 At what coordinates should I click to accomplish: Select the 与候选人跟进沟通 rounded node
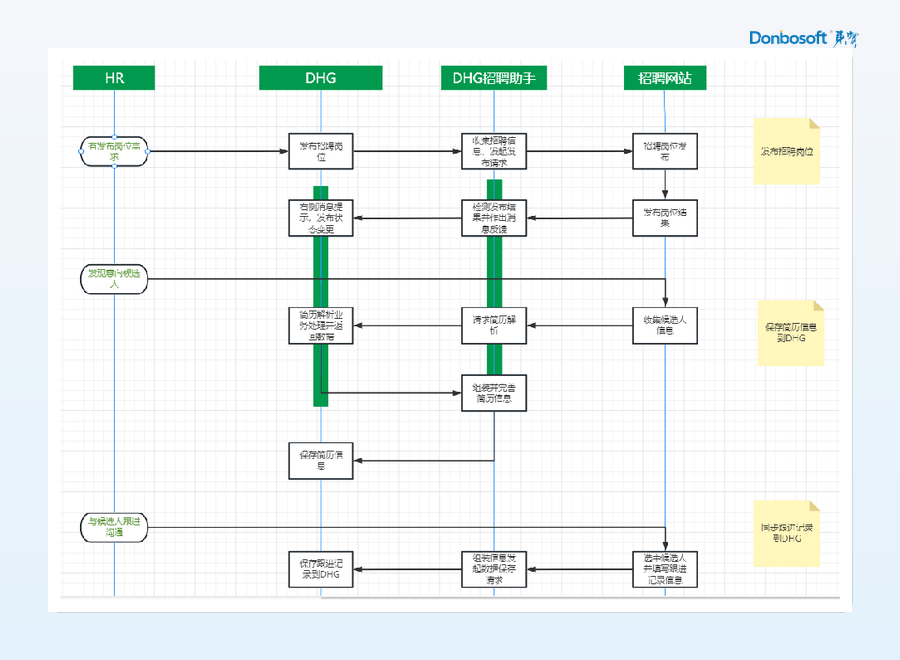tap(114, 527)
